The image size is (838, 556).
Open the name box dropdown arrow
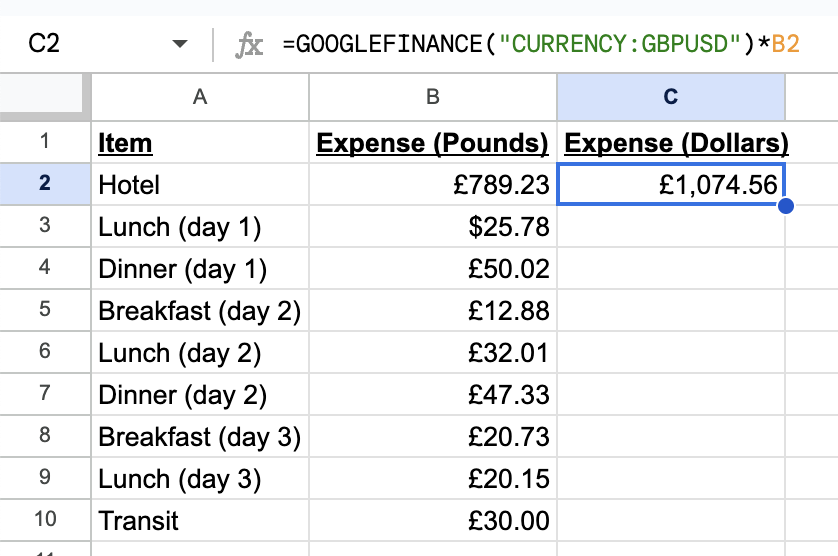[x=180, y=44]
